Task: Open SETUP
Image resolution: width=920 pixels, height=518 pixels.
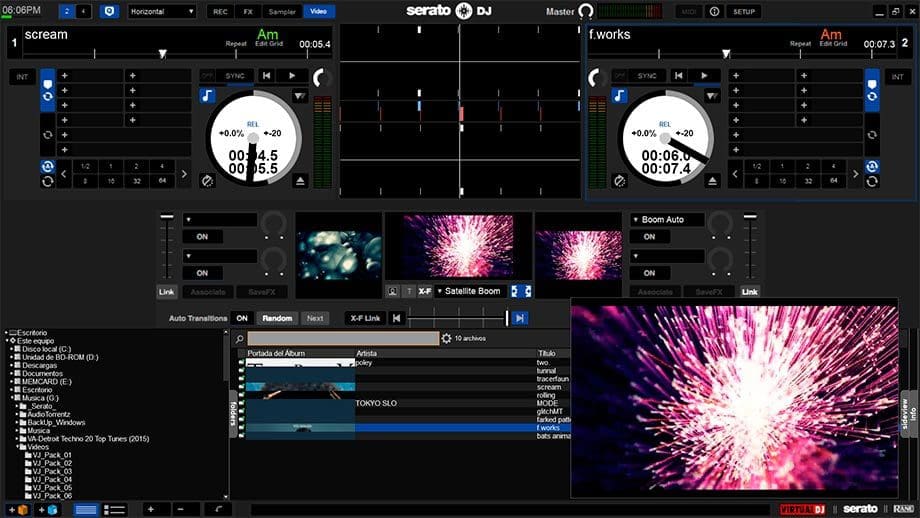Action: pyautogui.click(x=743, y=11)
